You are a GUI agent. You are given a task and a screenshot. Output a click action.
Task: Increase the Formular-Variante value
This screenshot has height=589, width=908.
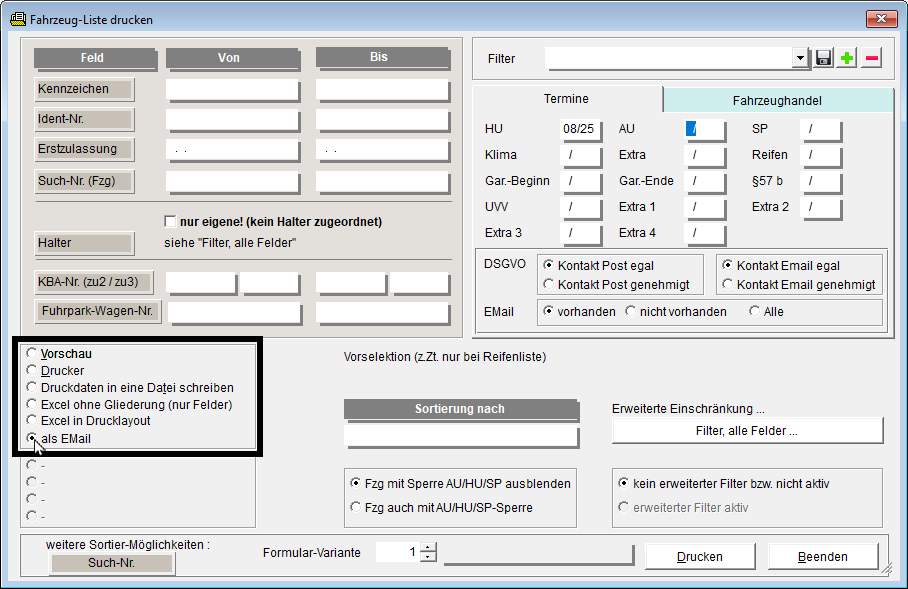click(x=428, y=547)
